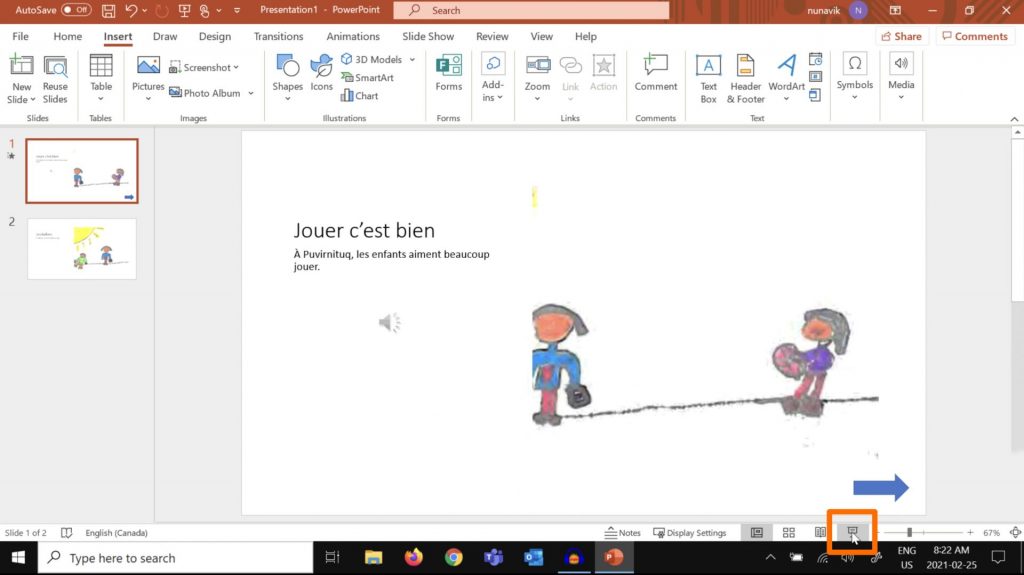Viewport: 1024px width, 575px height.
Task: Expand the Screenshot dropdown
Action: (x=237, y=68)
